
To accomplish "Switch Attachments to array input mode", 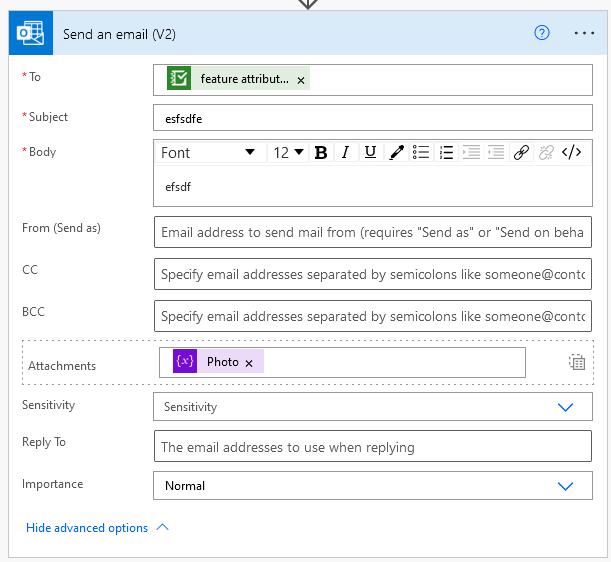I will click(x=577, y=362).
